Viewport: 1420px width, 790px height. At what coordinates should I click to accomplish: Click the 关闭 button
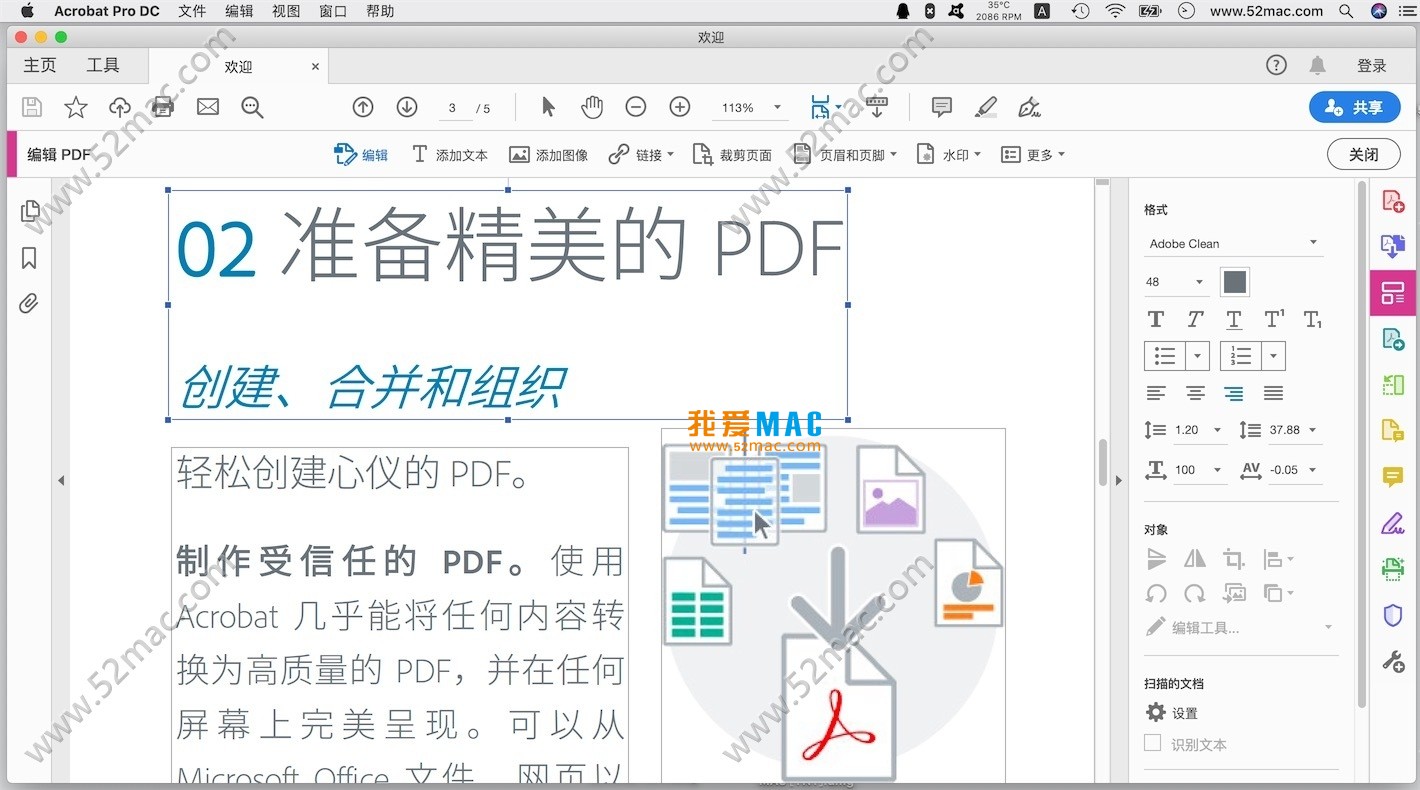1363,154
